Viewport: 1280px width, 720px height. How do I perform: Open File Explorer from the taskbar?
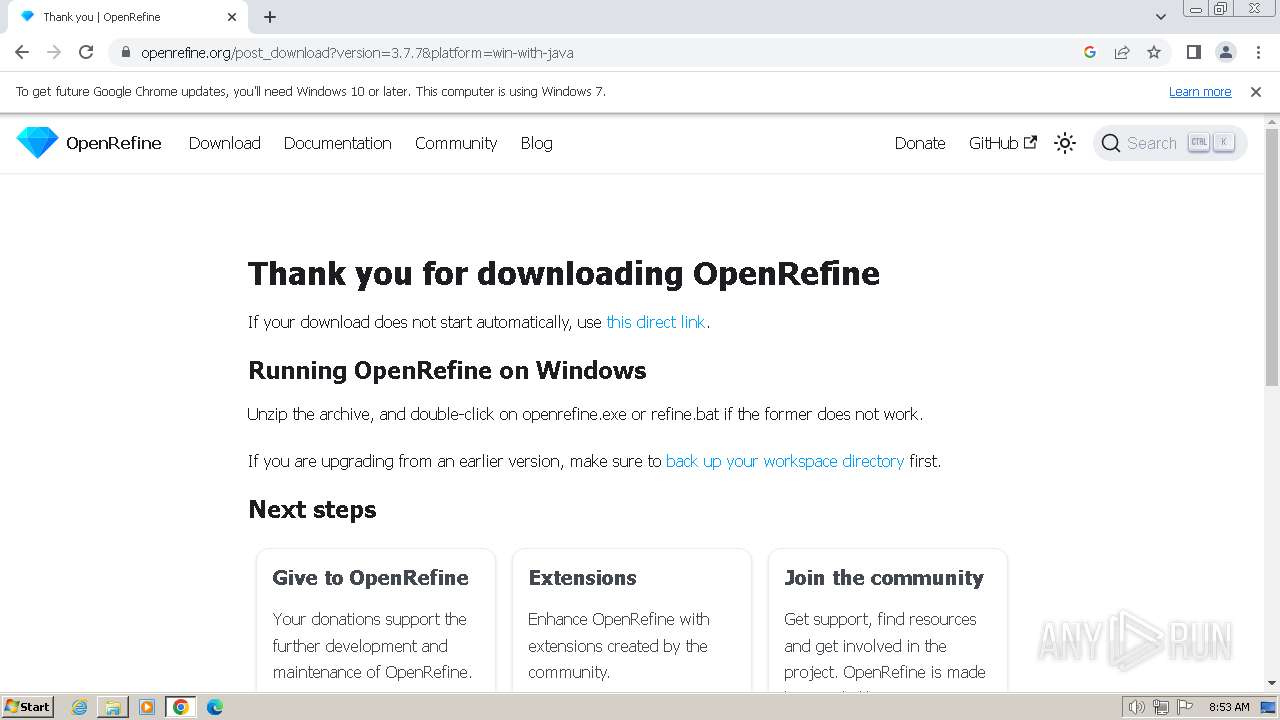point(113,707)
